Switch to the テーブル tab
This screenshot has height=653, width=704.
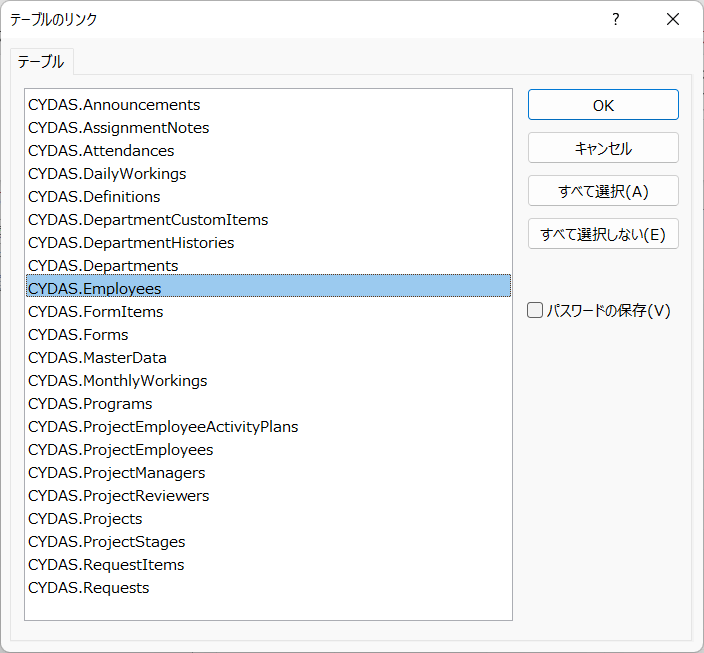[41, 61]
